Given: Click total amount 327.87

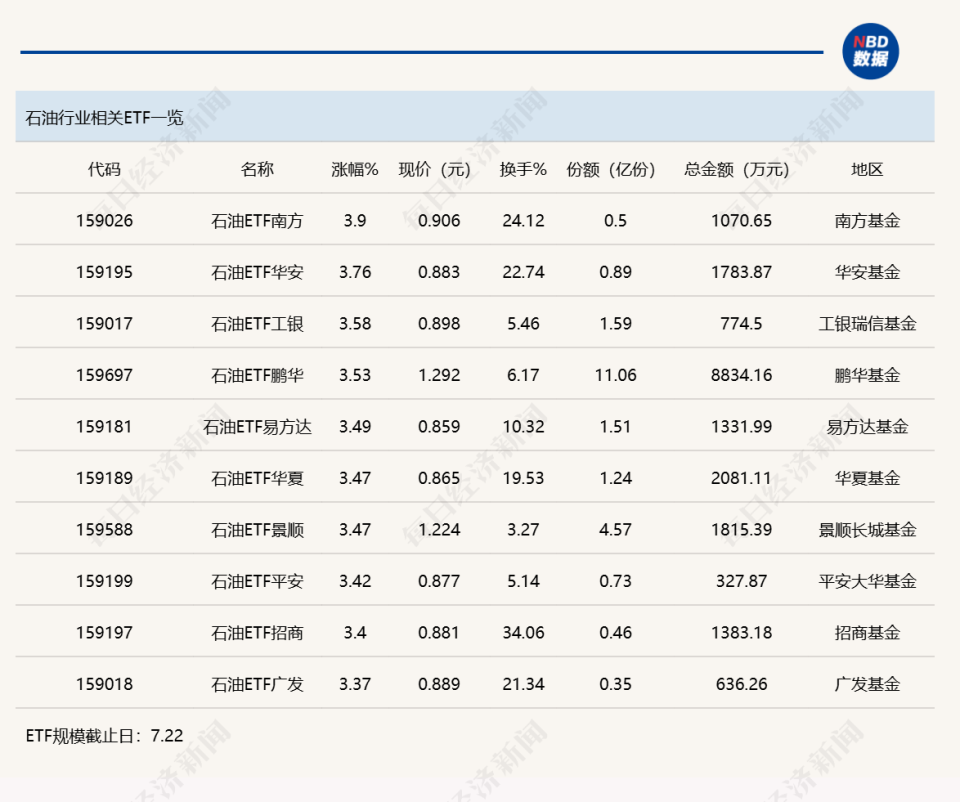Looking at the screenshot, I should [741, 580].
